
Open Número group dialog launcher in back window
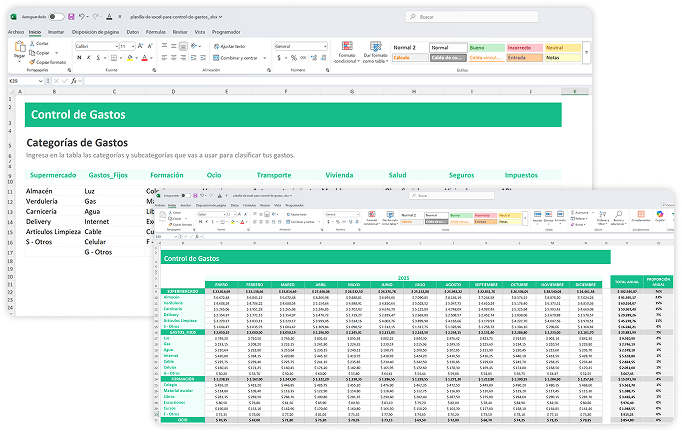[328, 70]
